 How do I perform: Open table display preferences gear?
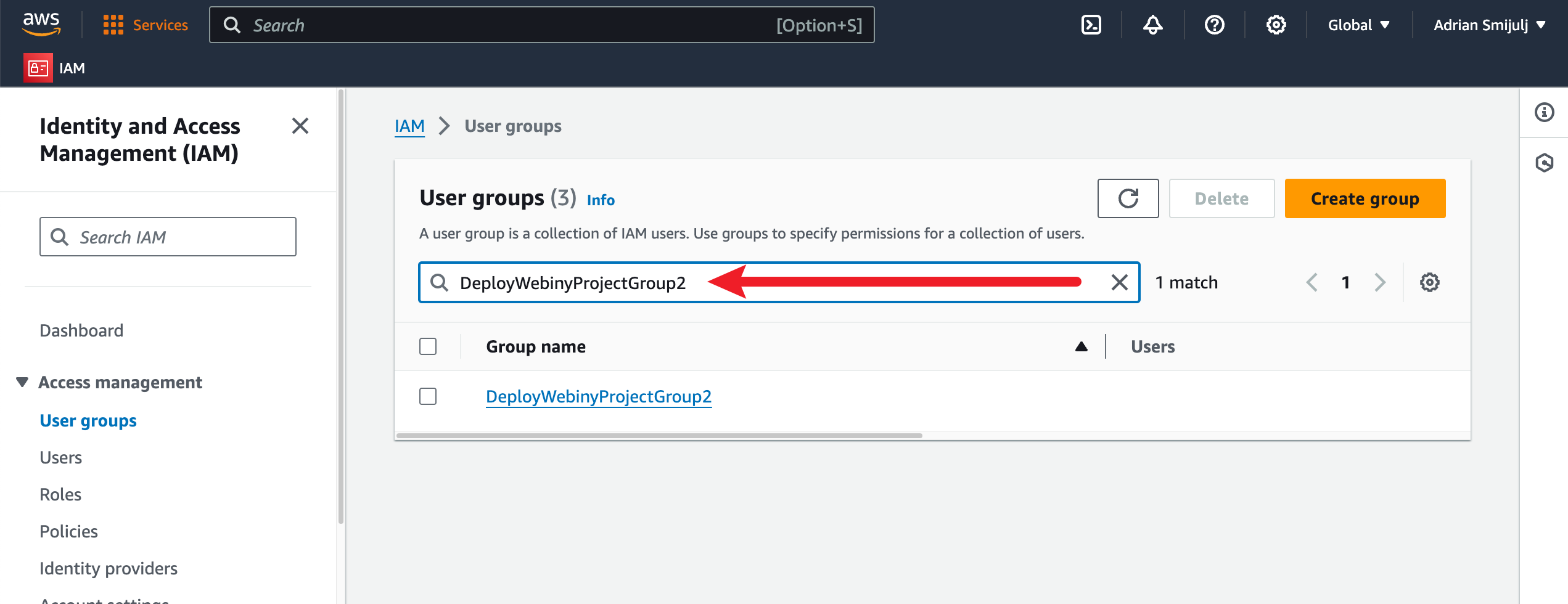click(1430, 282)
